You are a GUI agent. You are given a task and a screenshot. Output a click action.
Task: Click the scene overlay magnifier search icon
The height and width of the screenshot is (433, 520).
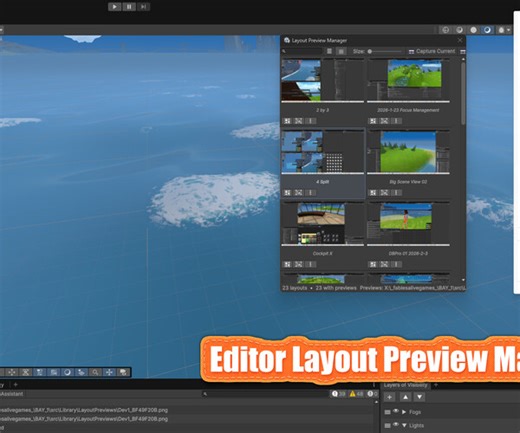point(95,372)
